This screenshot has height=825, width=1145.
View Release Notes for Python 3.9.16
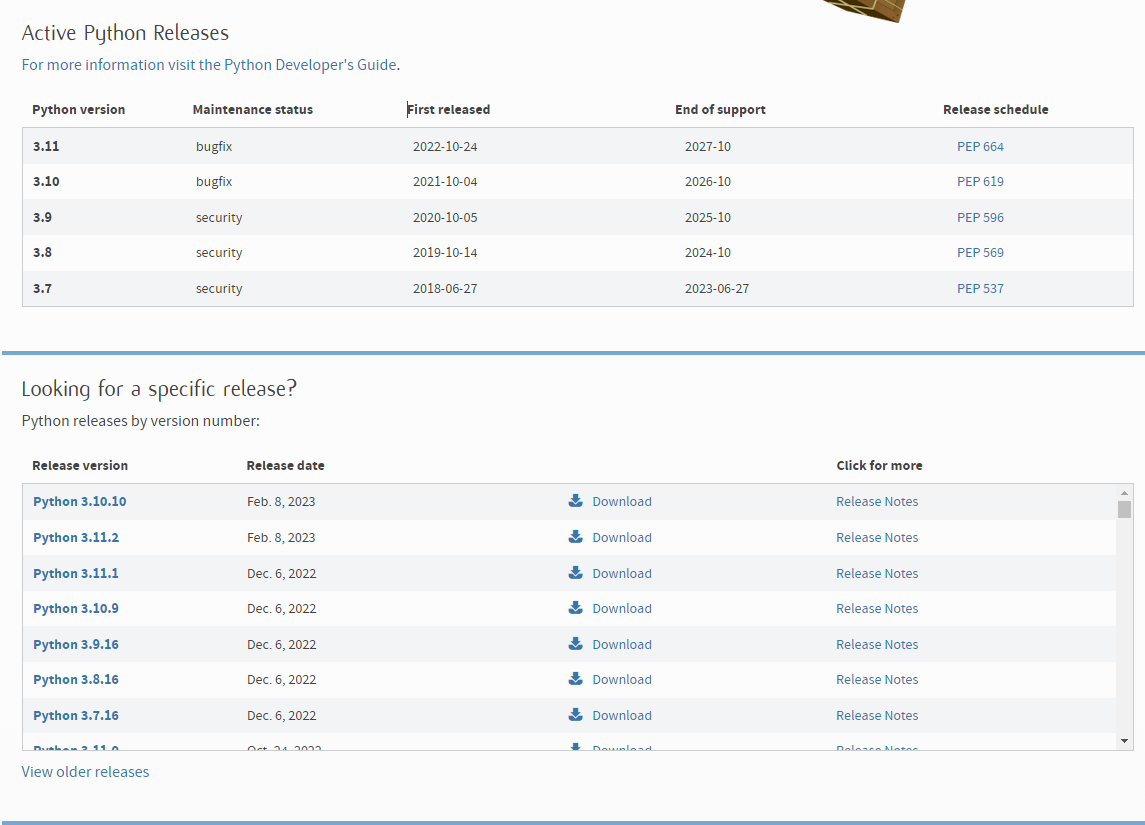877,644
